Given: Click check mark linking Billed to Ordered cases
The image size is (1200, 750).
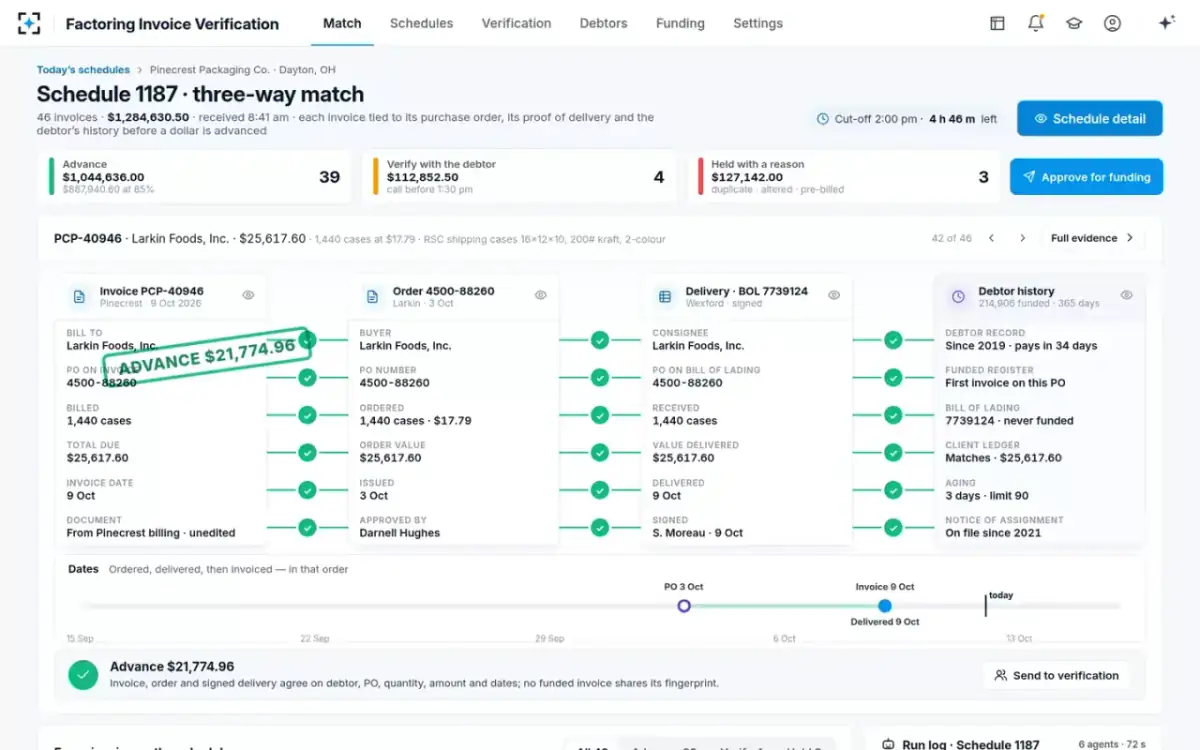Looking at the screenshot, I should (307, 415).
